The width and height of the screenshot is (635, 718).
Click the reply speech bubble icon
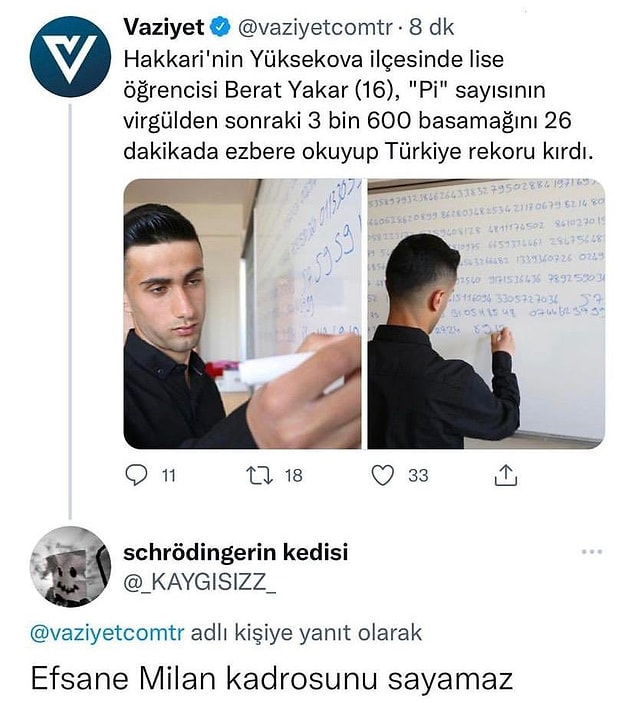(x=136, y=475)
